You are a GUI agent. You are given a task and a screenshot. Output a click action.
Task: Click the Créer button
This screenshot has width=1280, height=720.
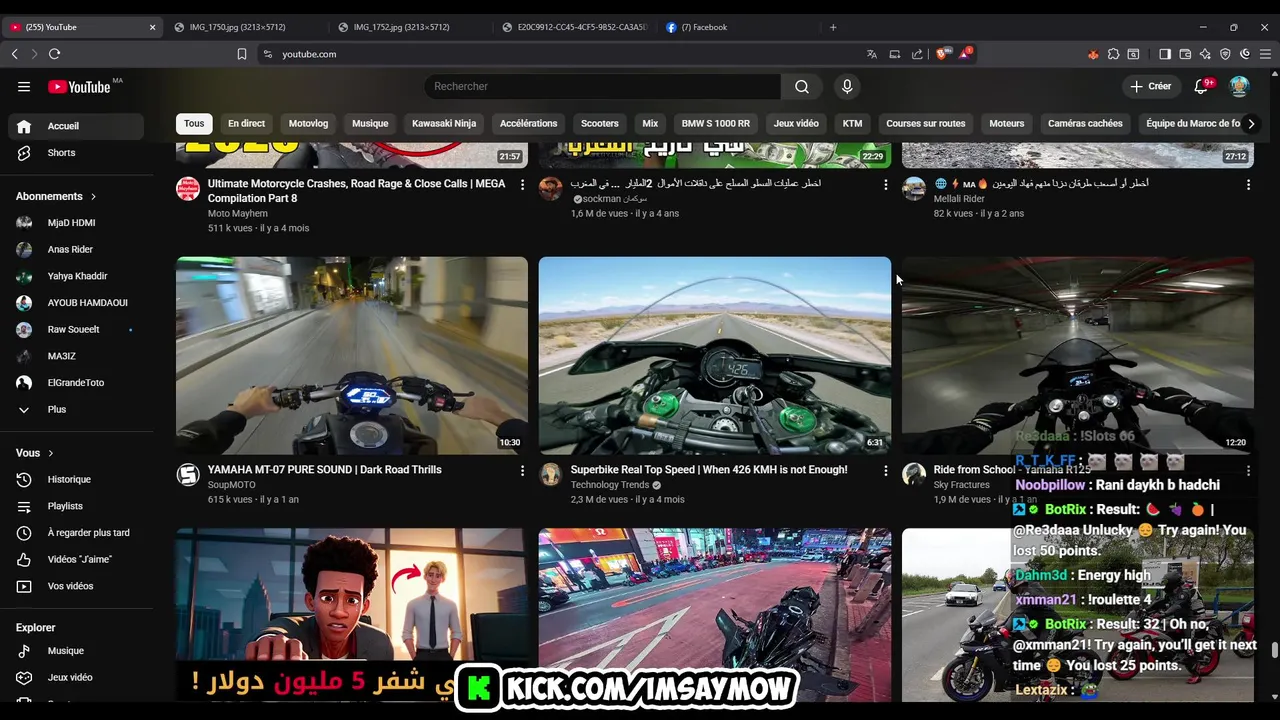click(1150, 87)
